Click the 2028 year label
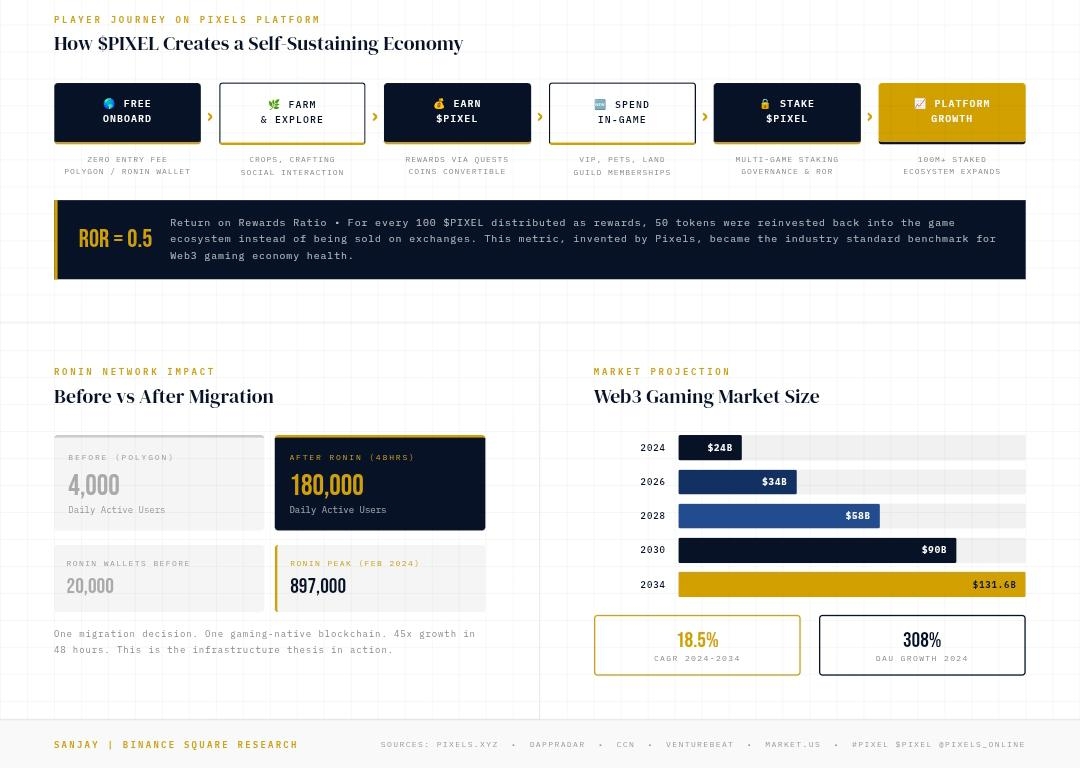Image resolution: width=1080 pixels, height=783 pixels. [653, 516]
